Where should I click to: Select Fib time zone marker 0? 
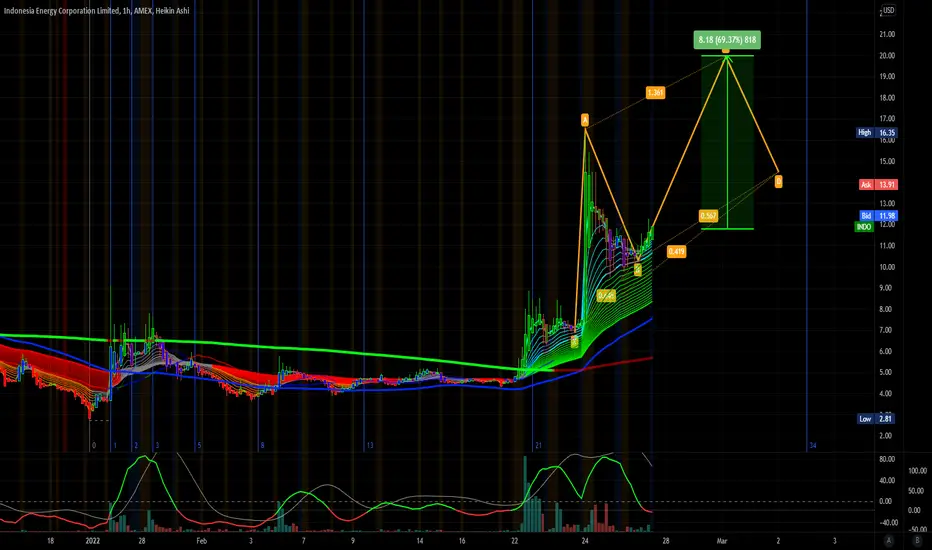click(94, 445)
